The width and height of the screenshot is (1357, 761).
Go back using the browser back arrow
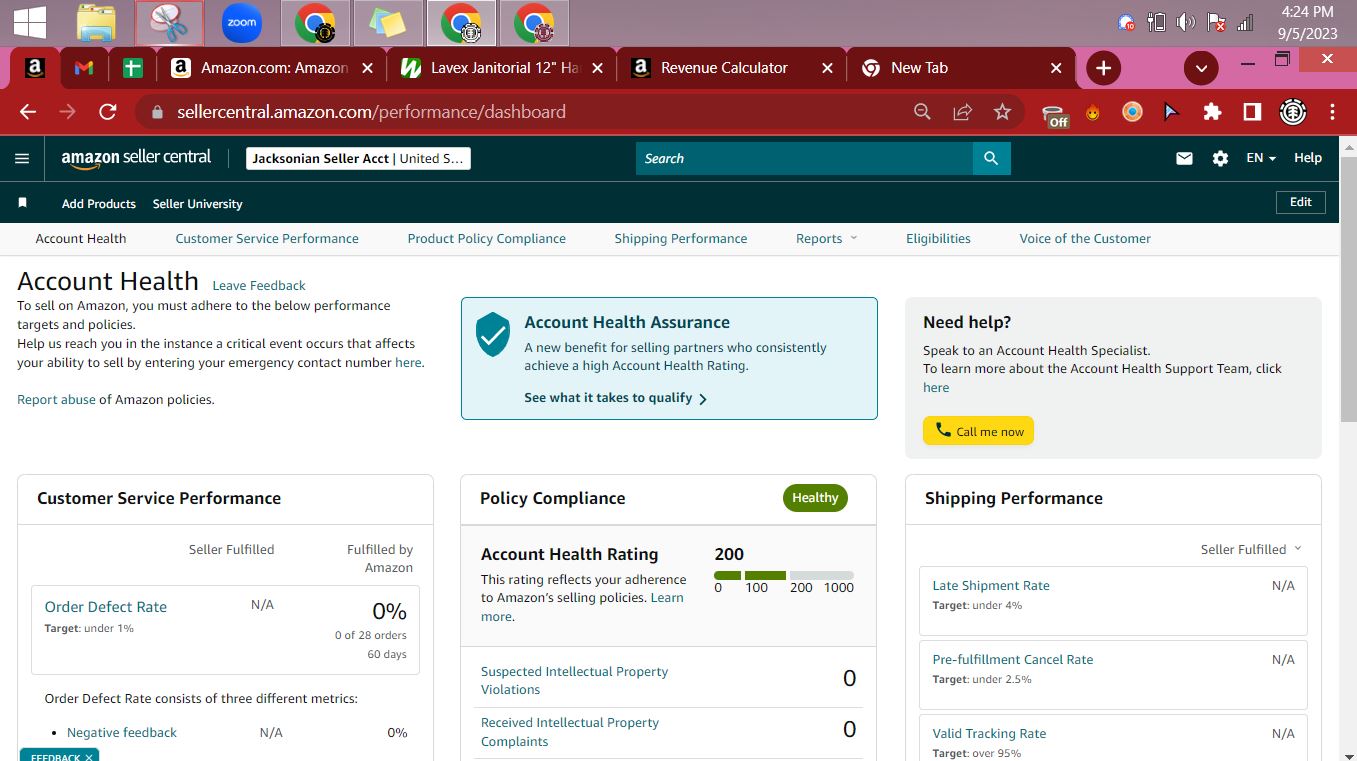click(28, 112)
